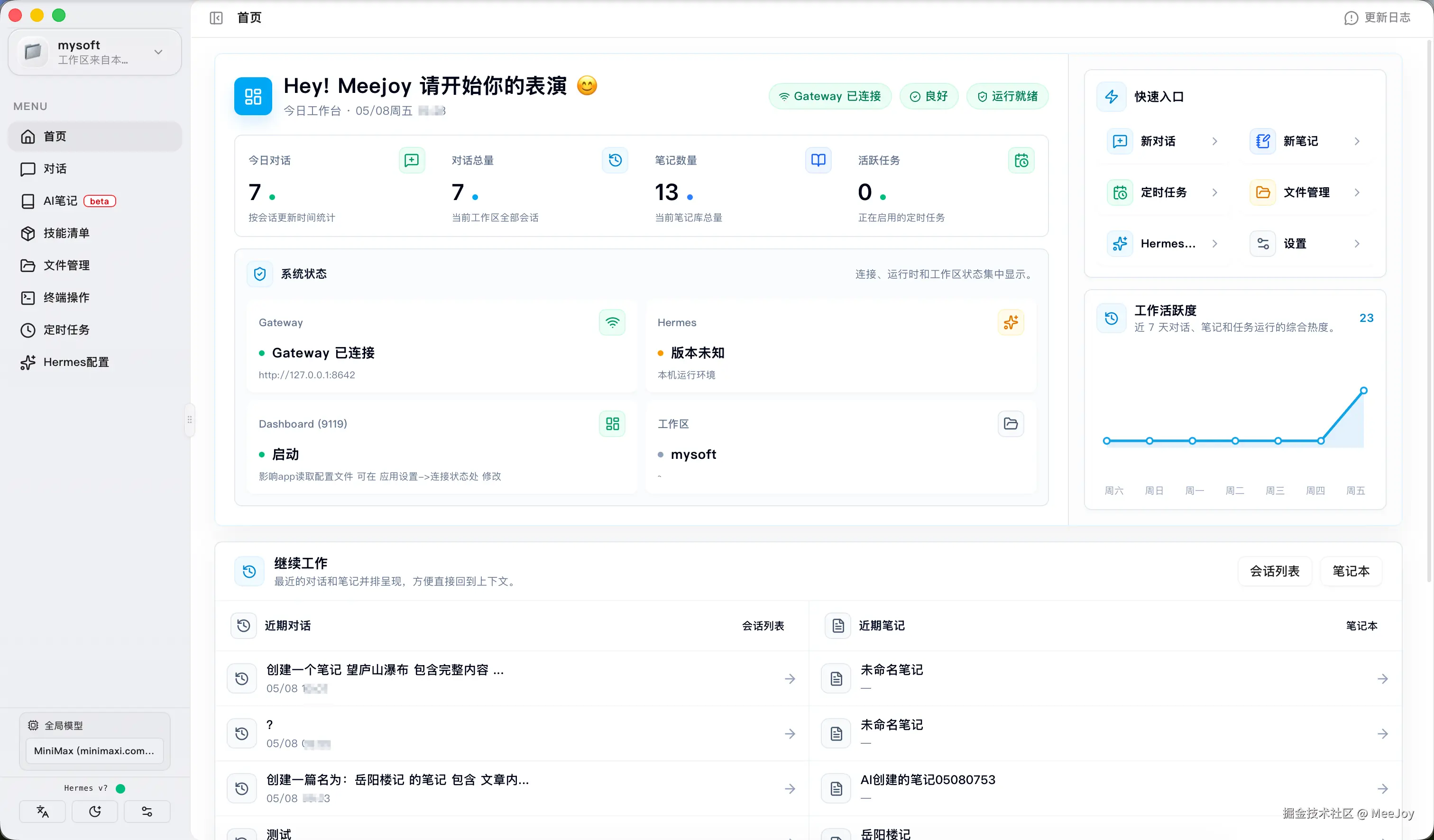Click the 笔记数量 book icon

point(818,160)
